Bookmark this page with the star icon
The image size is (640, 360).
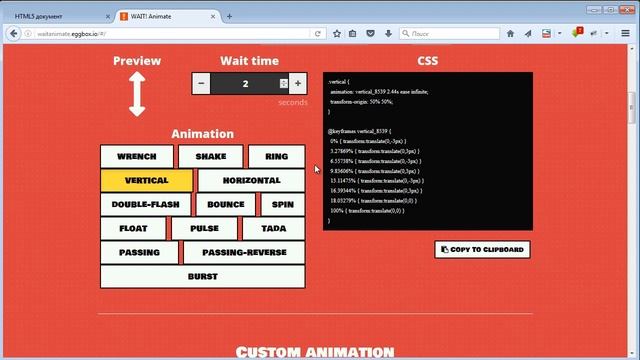tap(337, 33)
